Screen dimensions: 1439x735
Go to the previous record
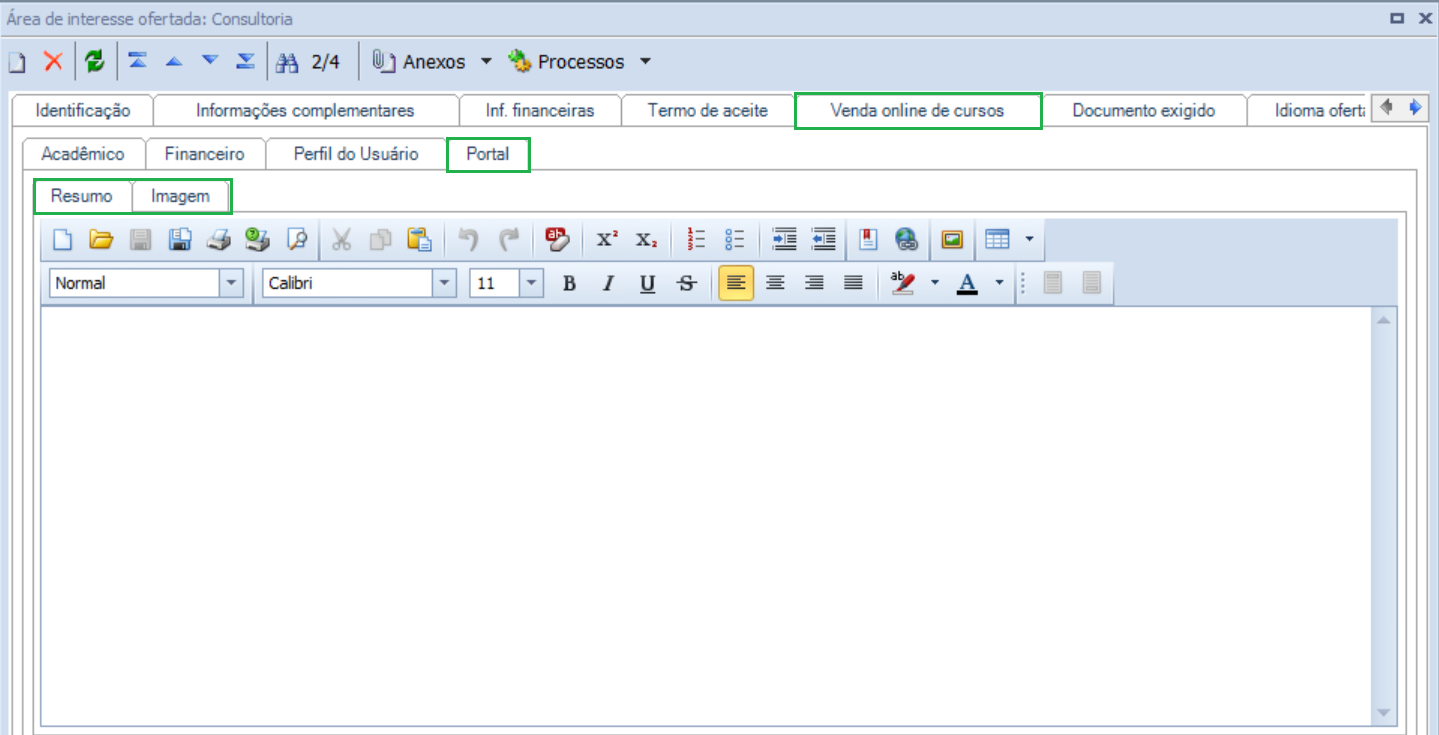[x=174, y=62]
